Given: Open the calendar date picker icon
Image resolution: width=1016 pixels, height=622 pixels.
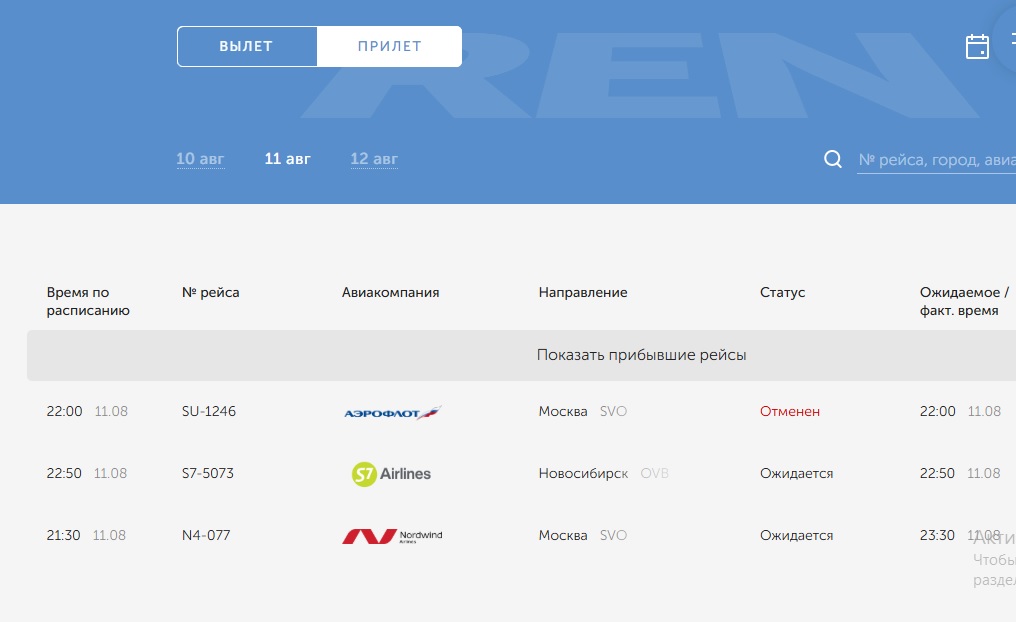Looking at the screenshot, I should [x=977, y=47].
